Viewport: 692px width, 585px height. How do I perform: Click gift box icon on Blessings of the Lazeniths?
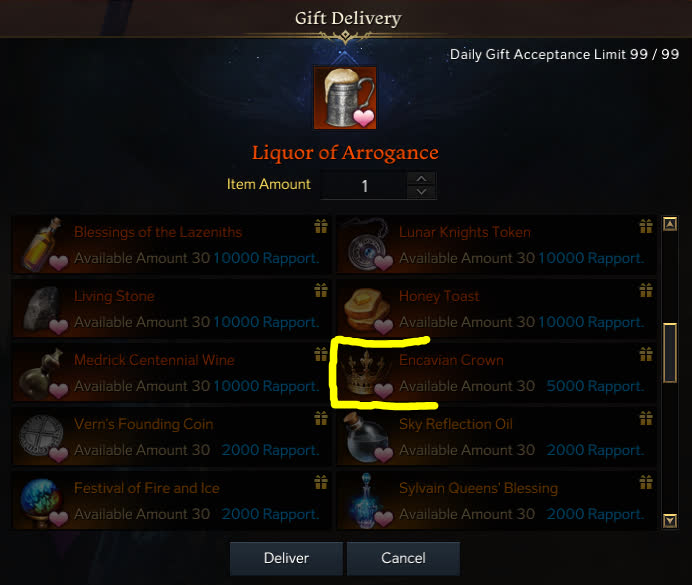tap(321, 226)
